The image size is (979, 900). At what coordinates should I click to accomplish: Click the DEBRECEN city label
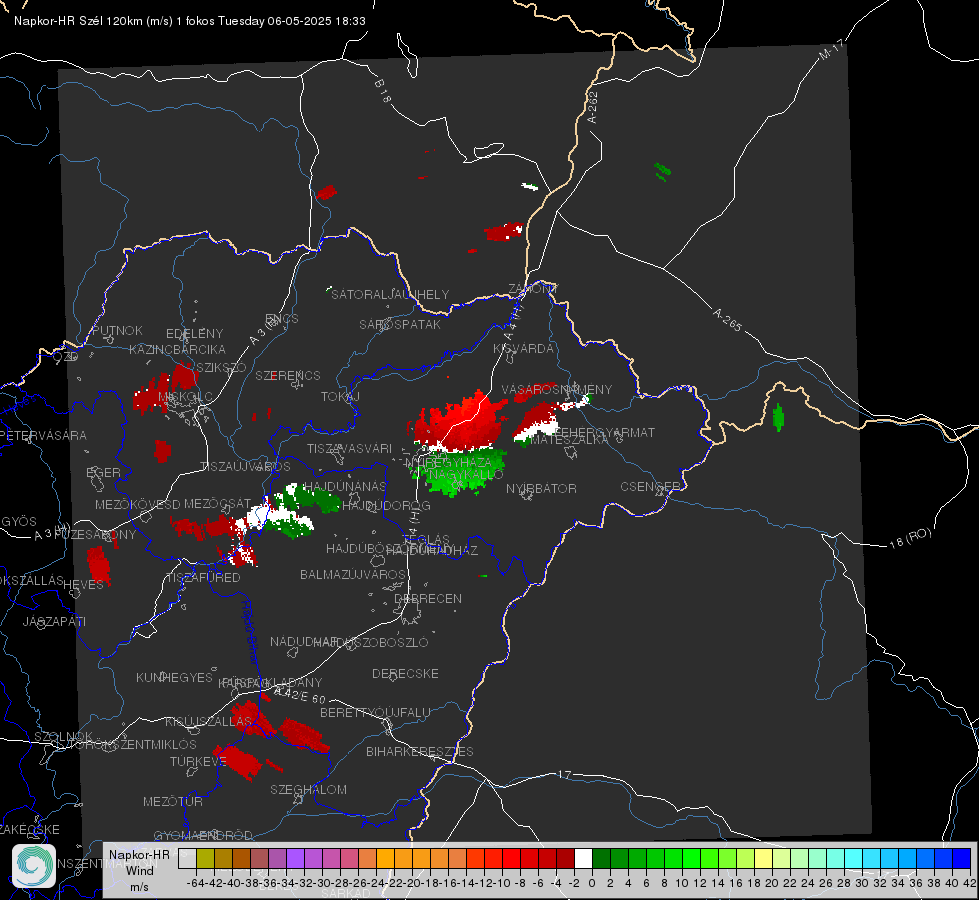[428, 598]
